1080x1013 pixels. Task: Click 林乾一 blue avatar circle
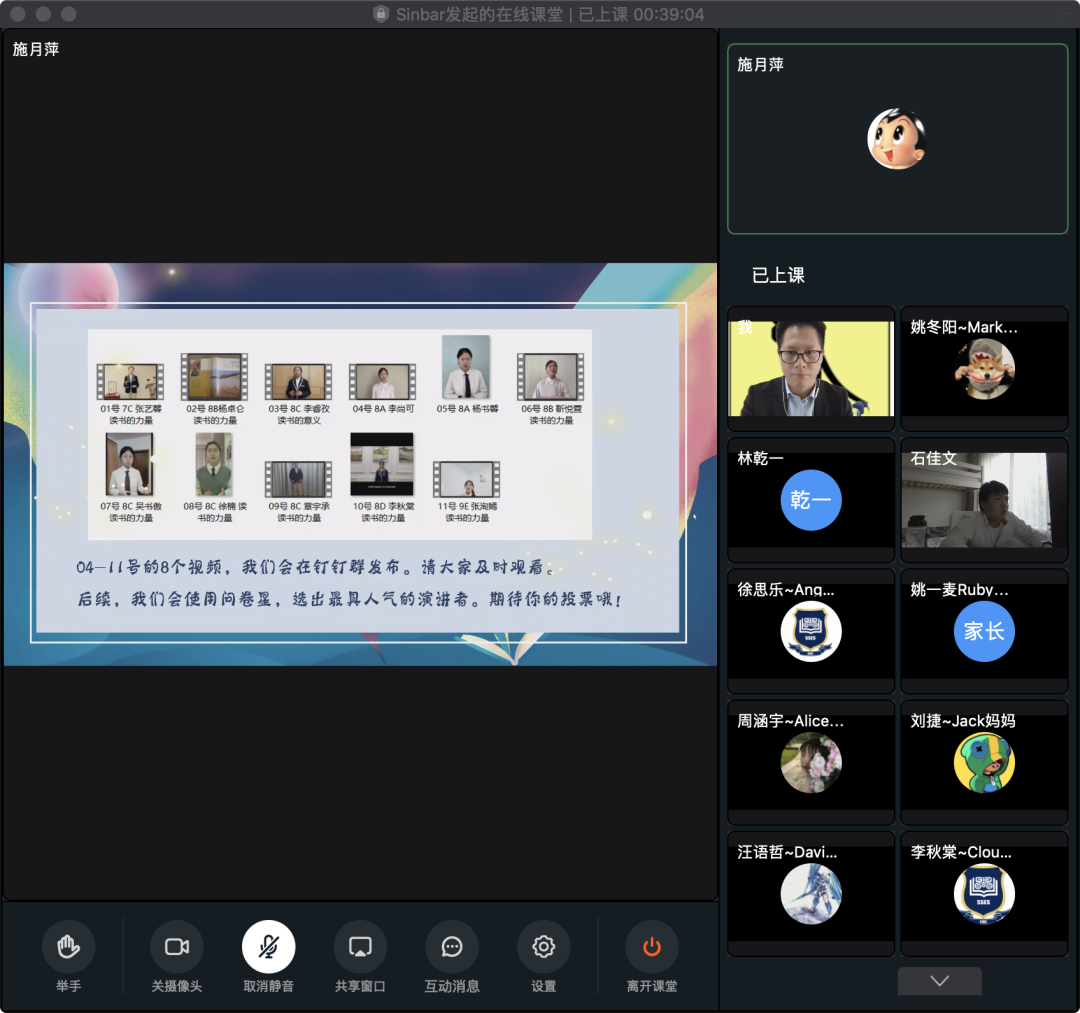[x=811, y=500]
